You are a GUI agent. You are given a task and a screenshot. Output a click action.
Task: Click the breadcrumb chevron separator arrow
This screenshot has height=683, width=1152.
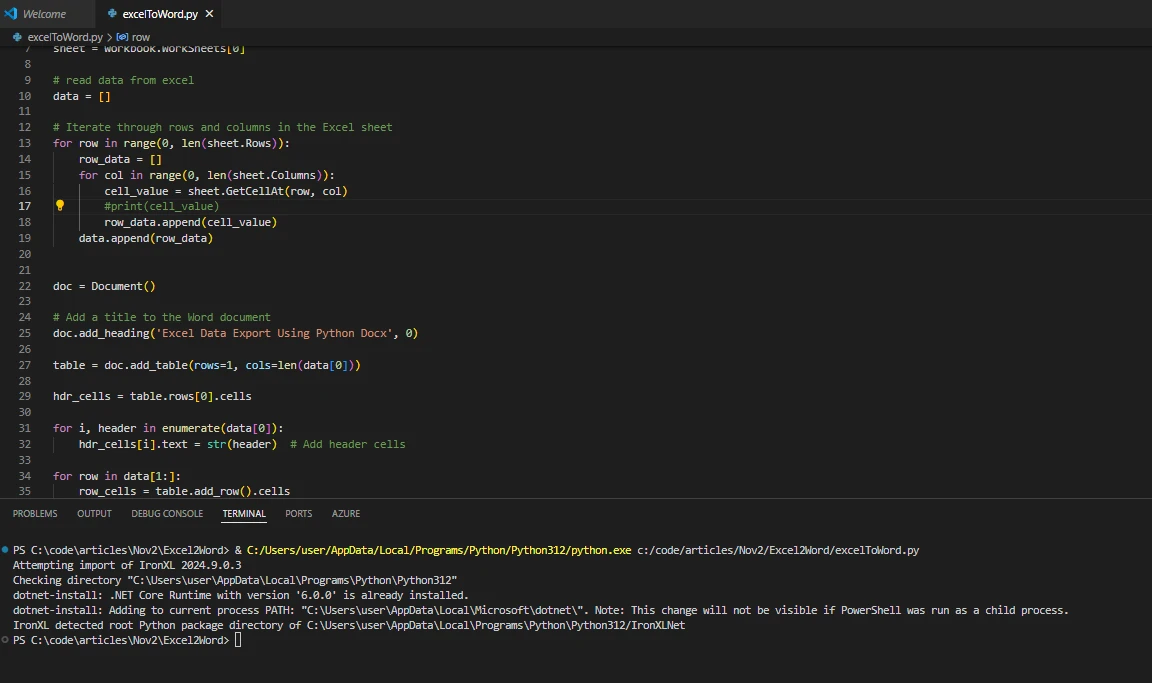pos(109,37)
